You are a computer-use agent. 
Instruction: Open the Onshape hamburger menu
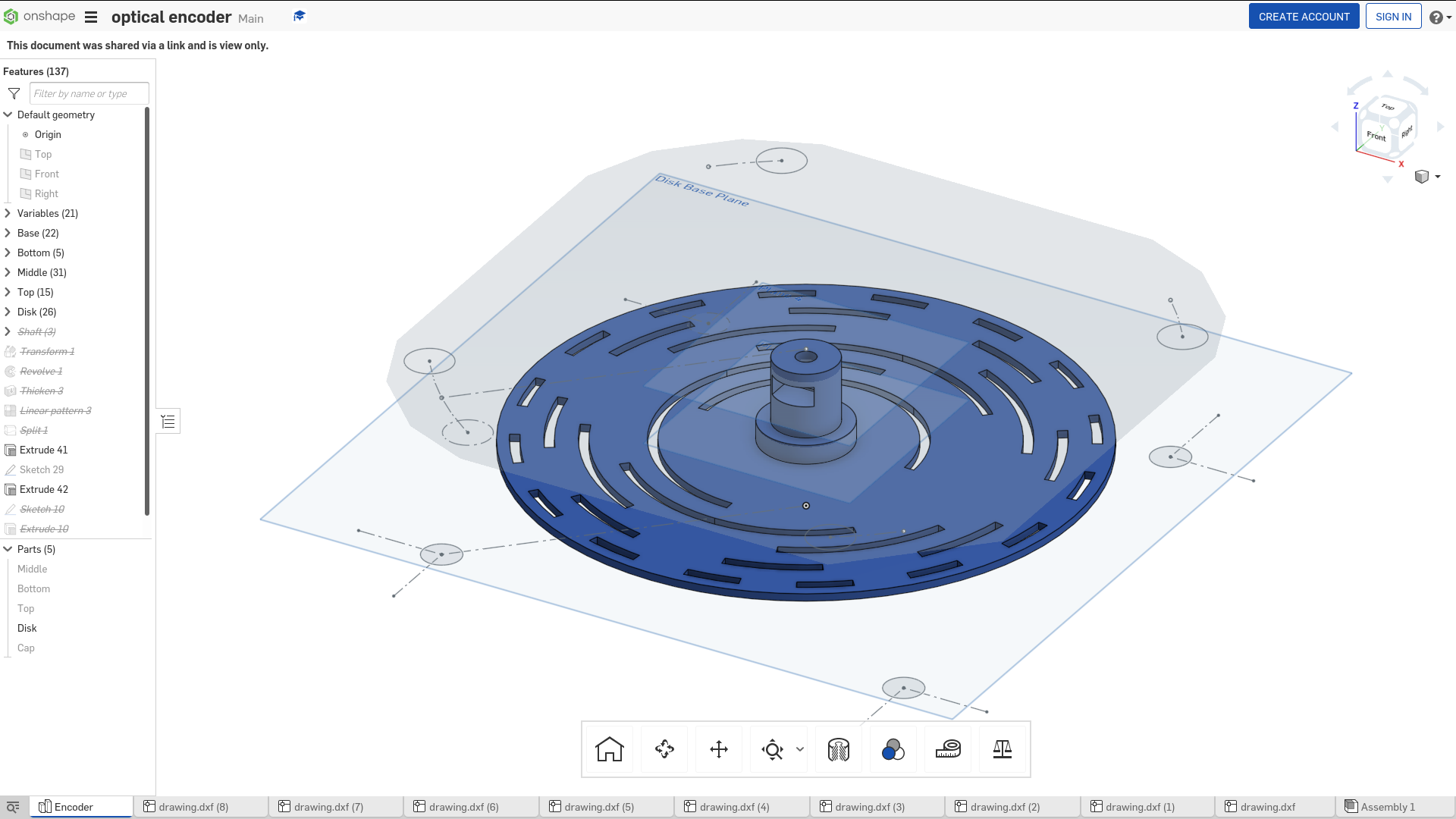(x=91, y=17)
